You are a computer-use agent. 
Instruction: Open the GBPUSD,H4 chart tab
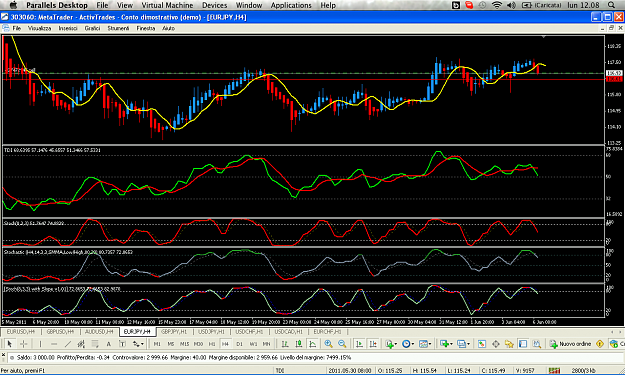[60, 332]
